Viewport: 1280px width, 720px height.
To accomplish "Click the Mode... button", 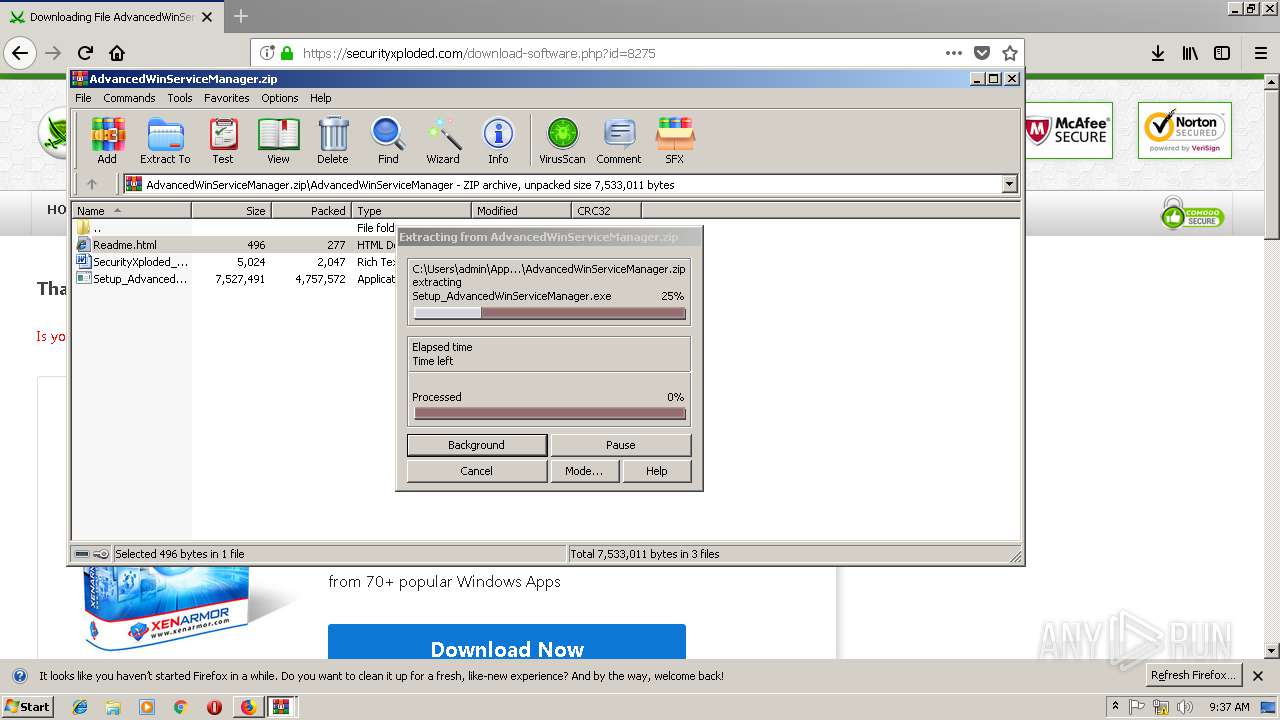I will pyautogui.click(x=584, y=471).
